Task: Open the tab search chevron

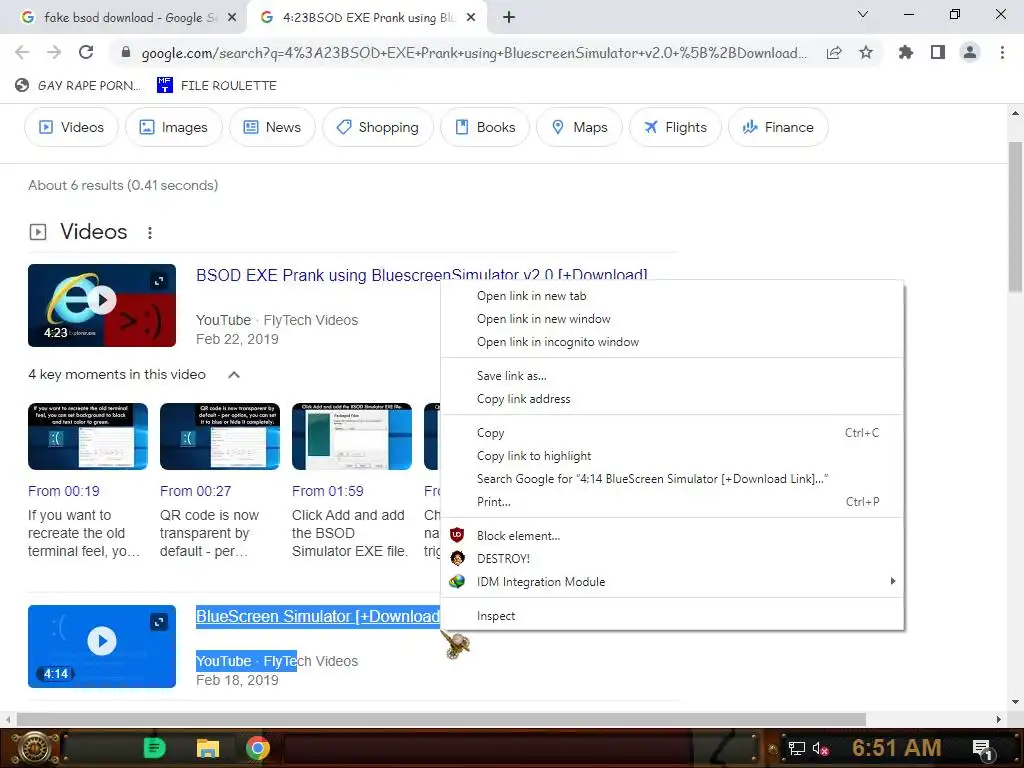Action: pyautogui.click(x=863, y=14)
